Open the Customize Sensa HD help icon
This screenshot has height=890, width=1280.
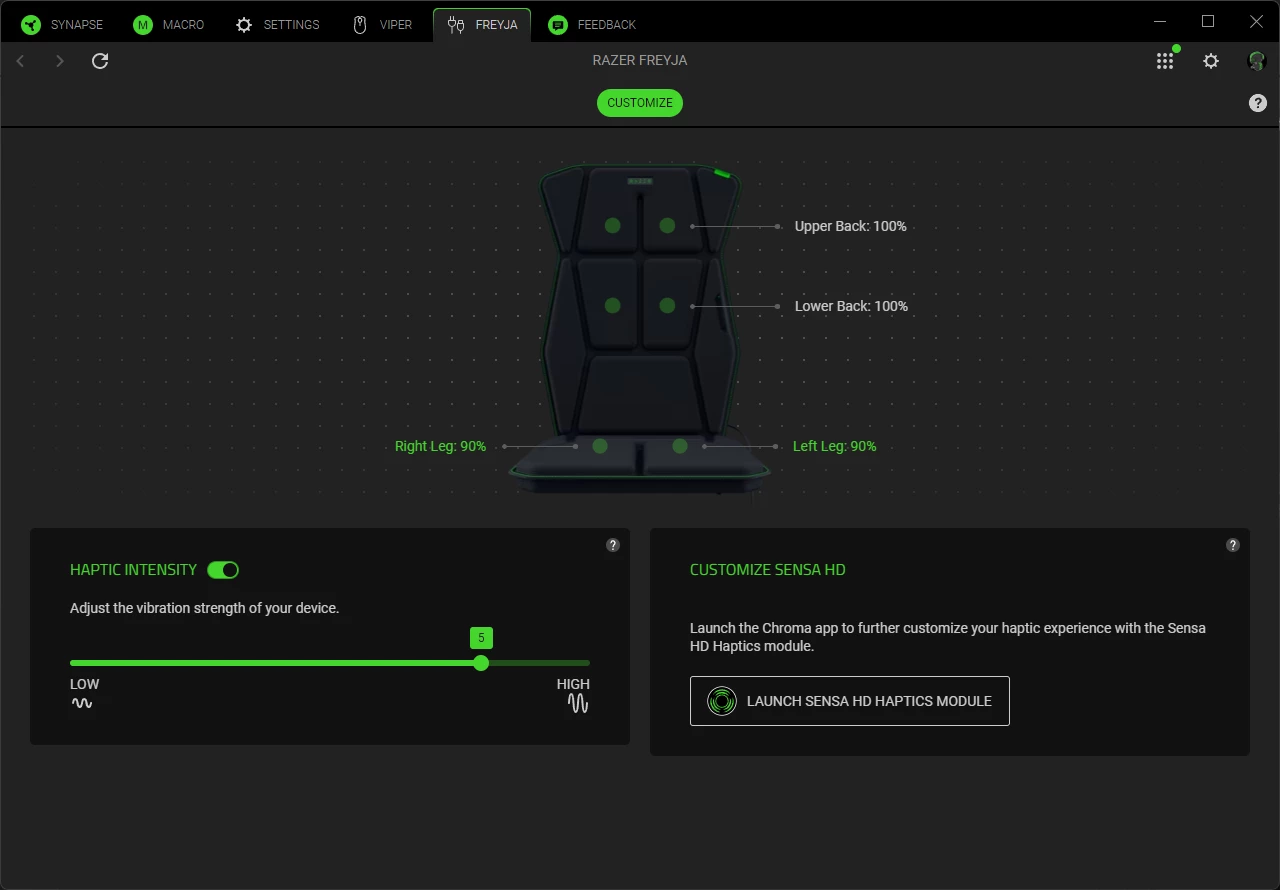point(1233,545)
